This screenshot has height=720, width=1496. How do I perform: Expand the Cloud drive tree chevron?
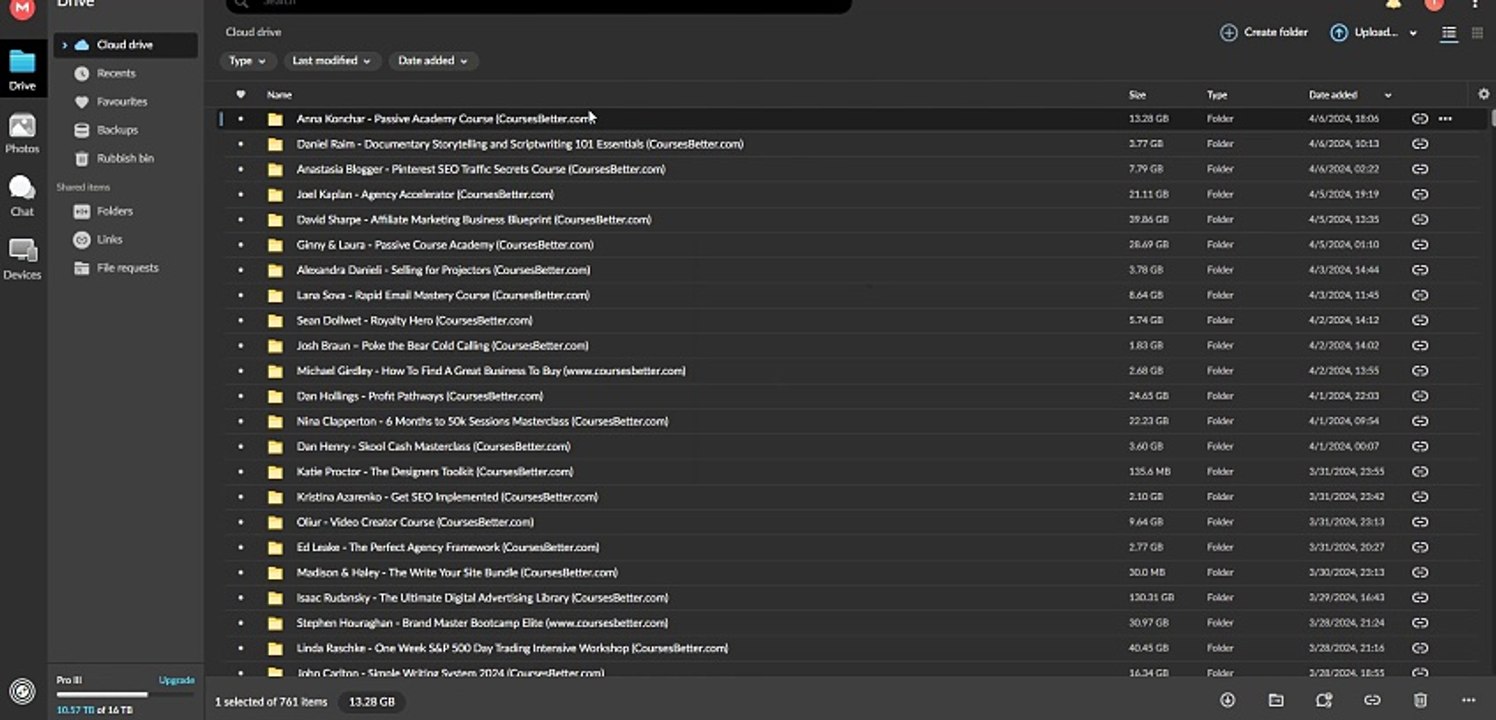click(65, 45)
